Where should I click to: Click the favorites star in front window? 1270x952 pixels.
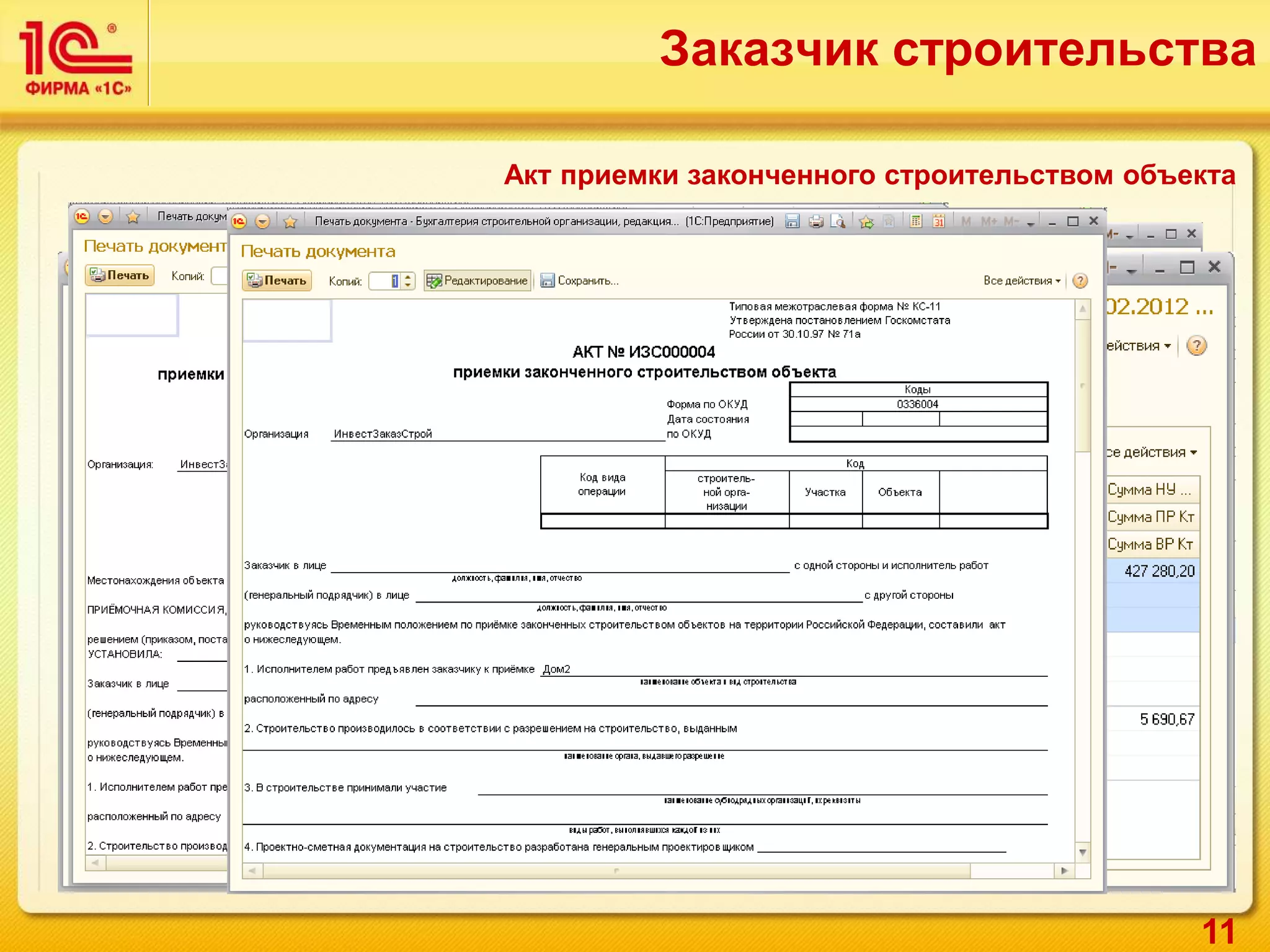(290, 221)
